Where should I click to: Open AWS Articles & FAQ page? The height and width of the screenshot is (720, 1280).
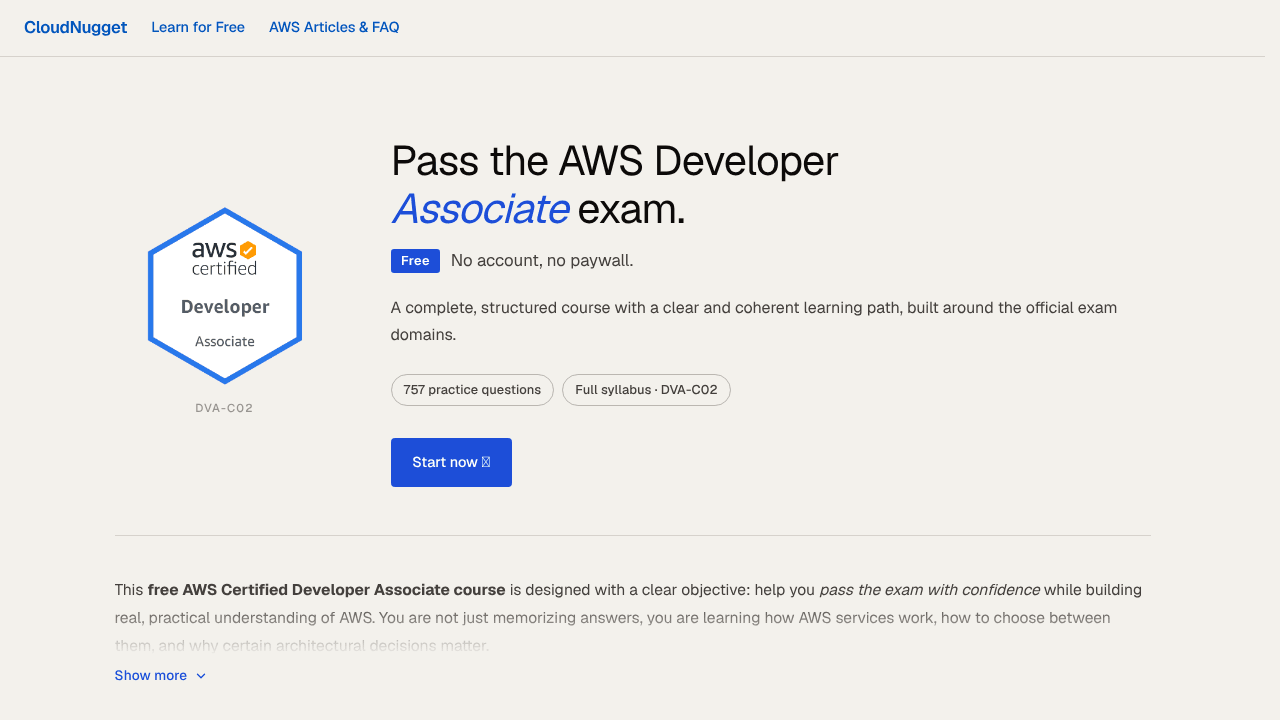coord(334,28)
